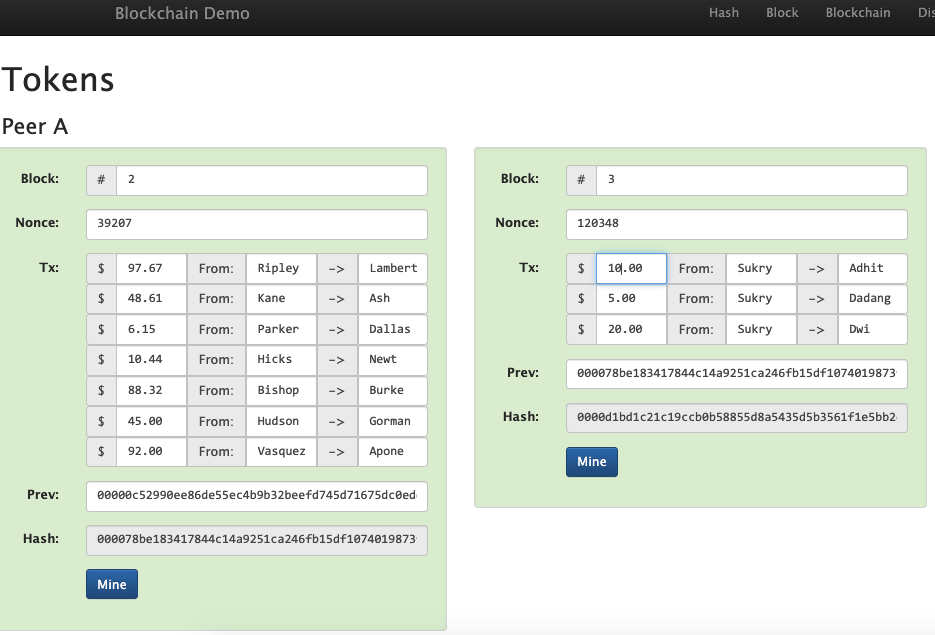
Task: Click the Nonce label in block 2
Action: point(37,223)
